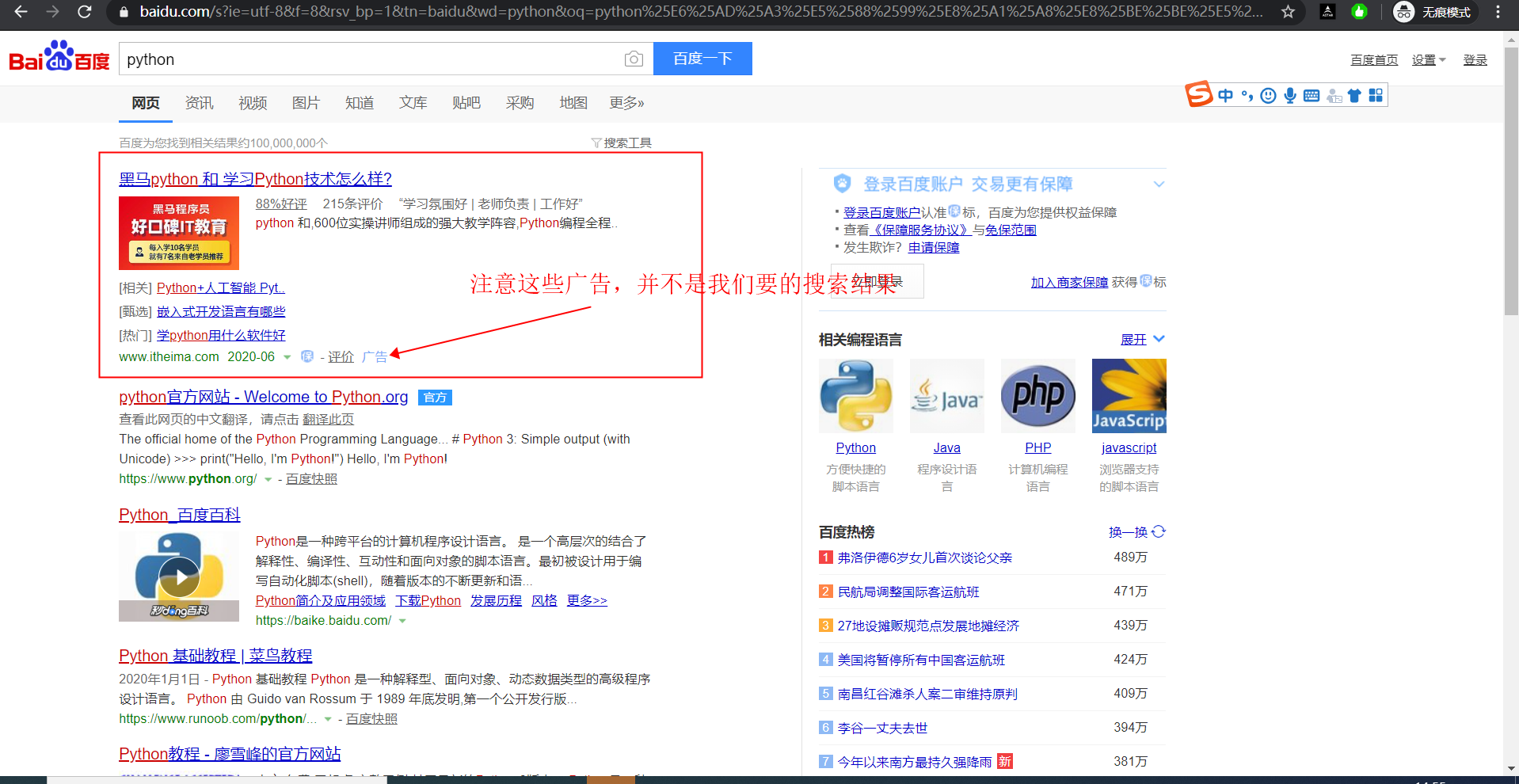Click the 百度一下 search button
Viewport: 1519px width, 784px height.
(702, 59)
